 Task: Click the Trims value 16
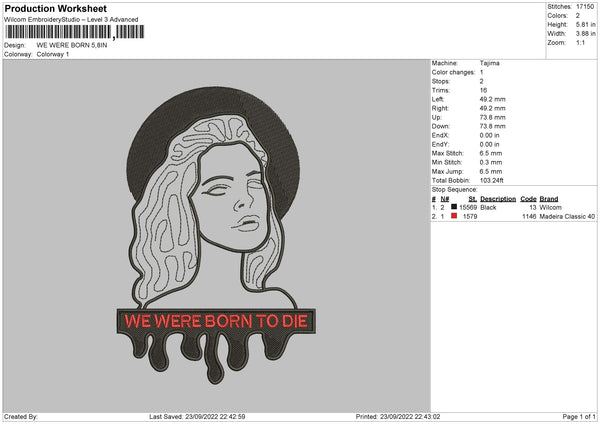pyautogui.click(x=483, y=90)
